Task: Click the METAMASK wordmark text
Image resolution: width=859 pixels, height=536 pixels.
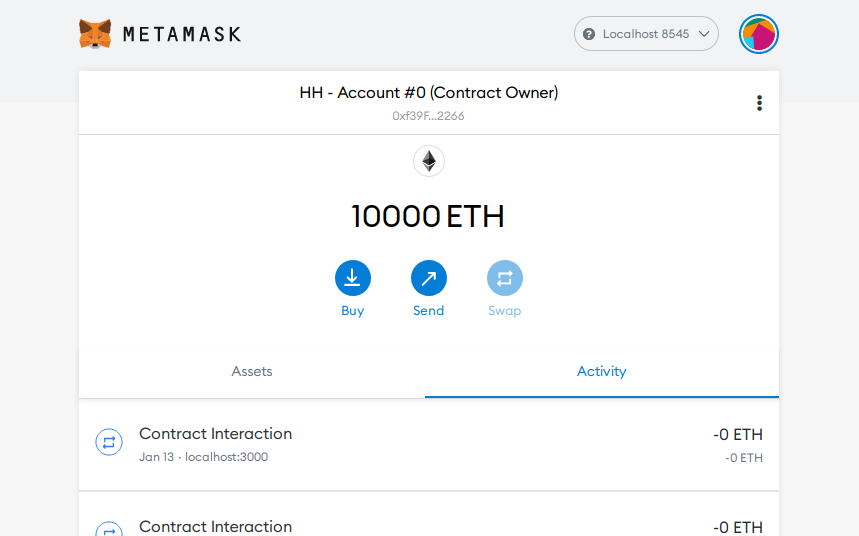Action: (182, 35)
